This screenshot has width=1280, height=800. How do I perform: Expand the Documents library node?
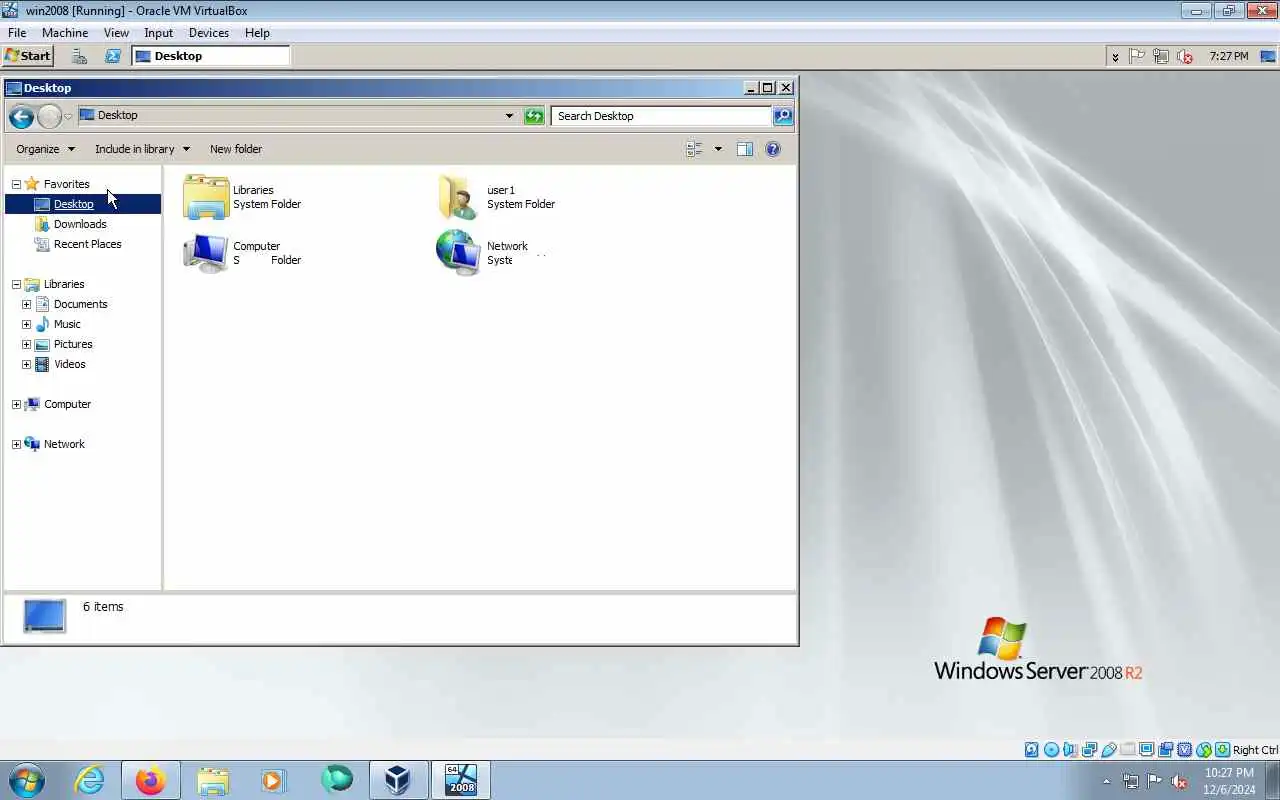pyautogui.click(x=26, y=304)
